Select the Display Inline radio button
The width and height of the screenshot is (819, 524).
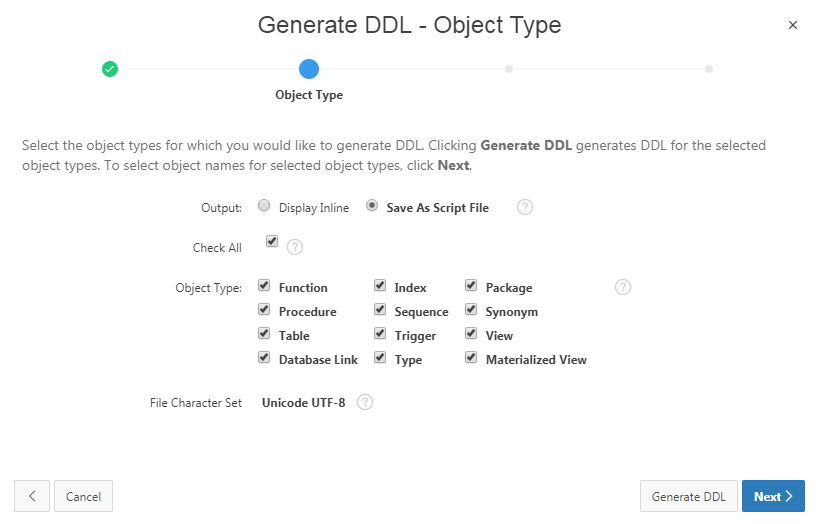tap(264, 206)
